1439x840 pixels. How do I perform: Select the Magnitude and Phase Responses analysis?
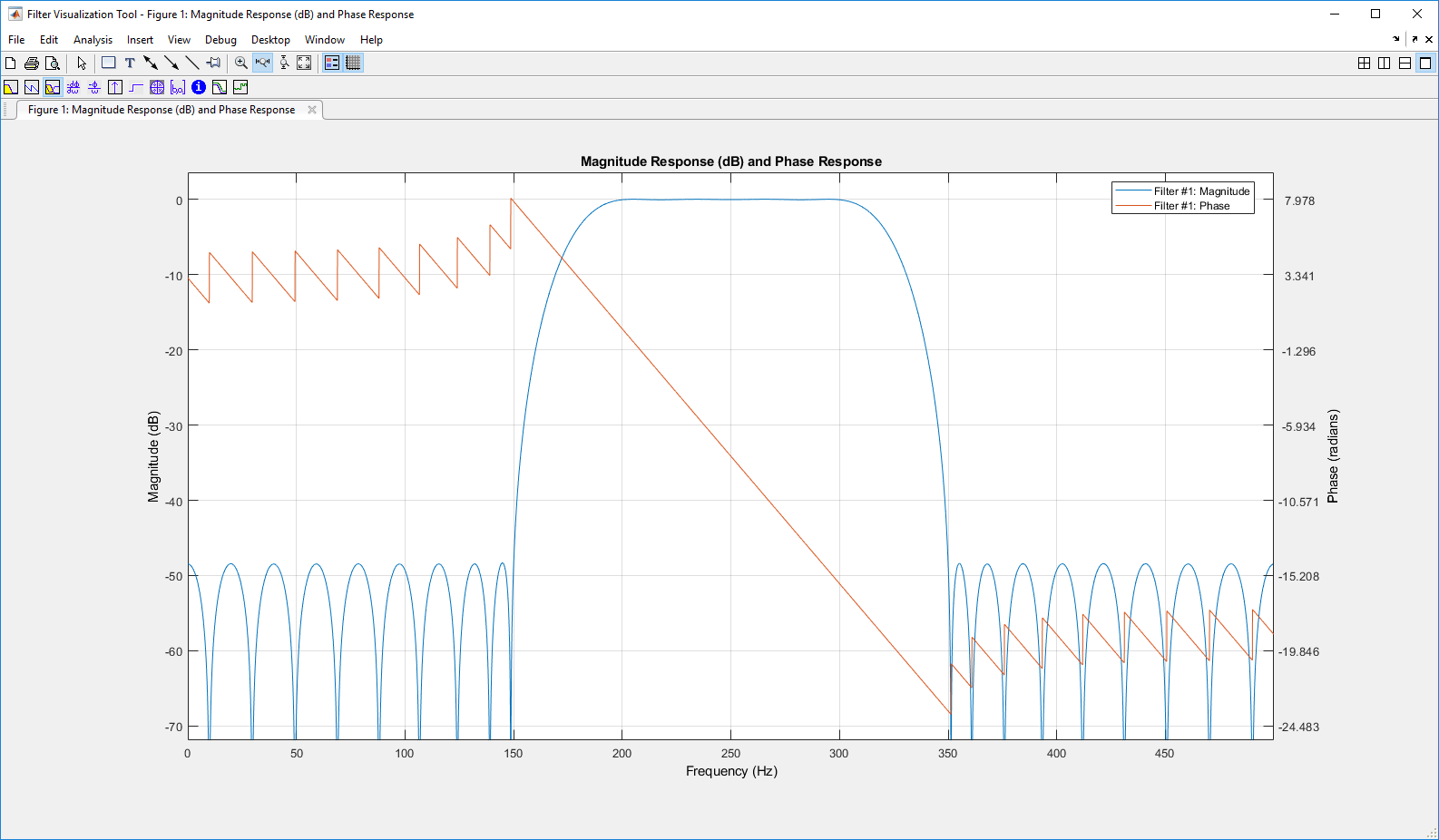[53, 87]
